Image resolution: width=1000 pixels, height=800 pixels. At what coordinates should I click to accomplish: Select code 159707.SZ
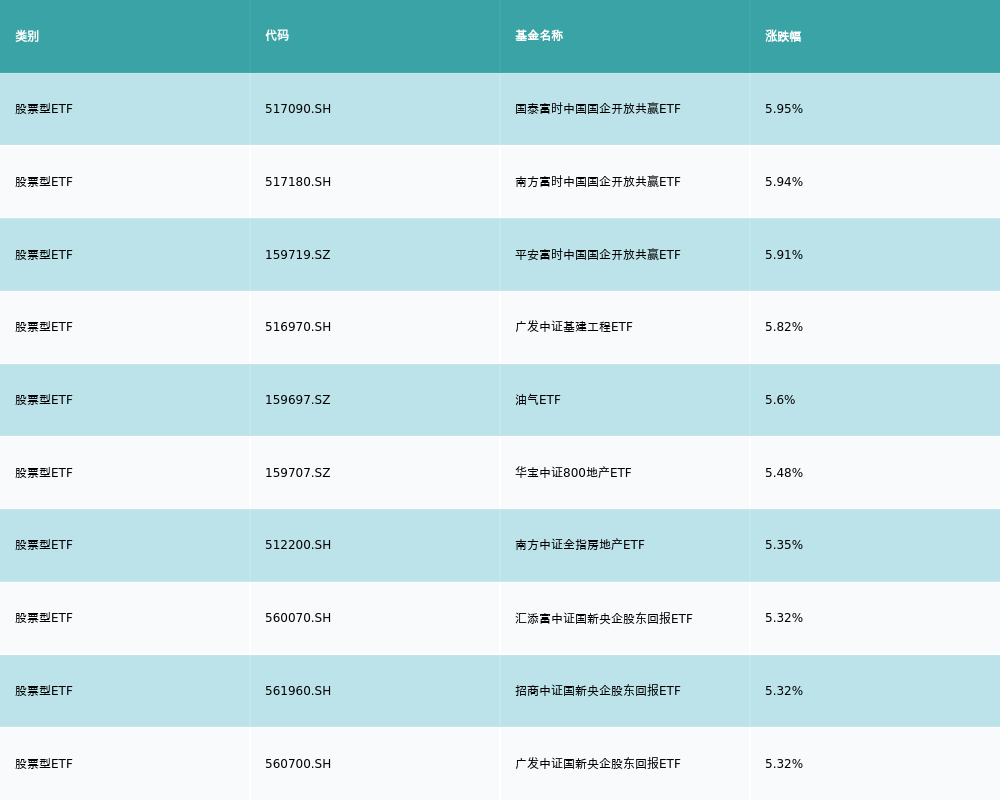tap(298, 473)
